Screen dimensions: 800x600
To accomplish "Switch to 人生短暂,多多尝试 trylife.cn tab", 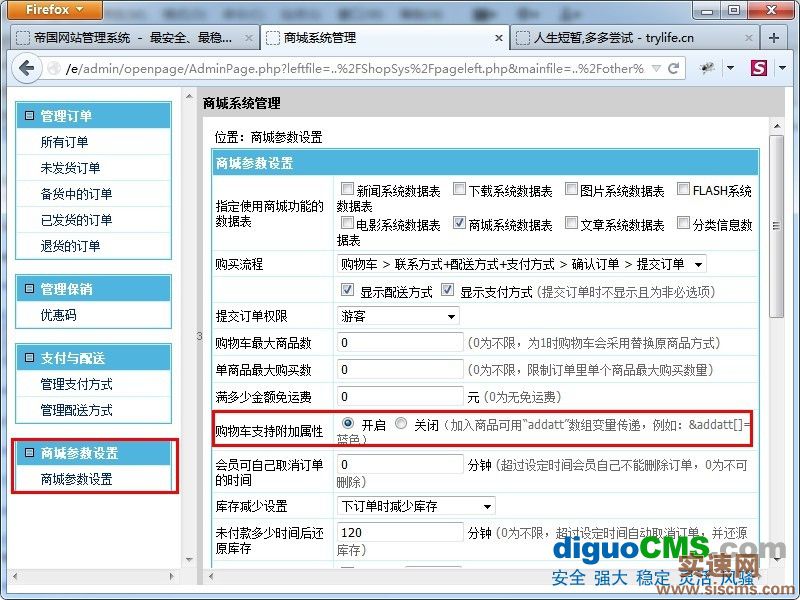I will tap(634, 38).
